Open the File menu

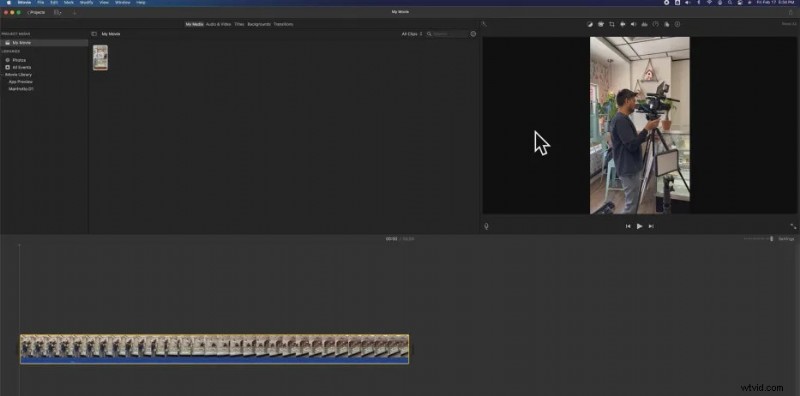(40, 3)
